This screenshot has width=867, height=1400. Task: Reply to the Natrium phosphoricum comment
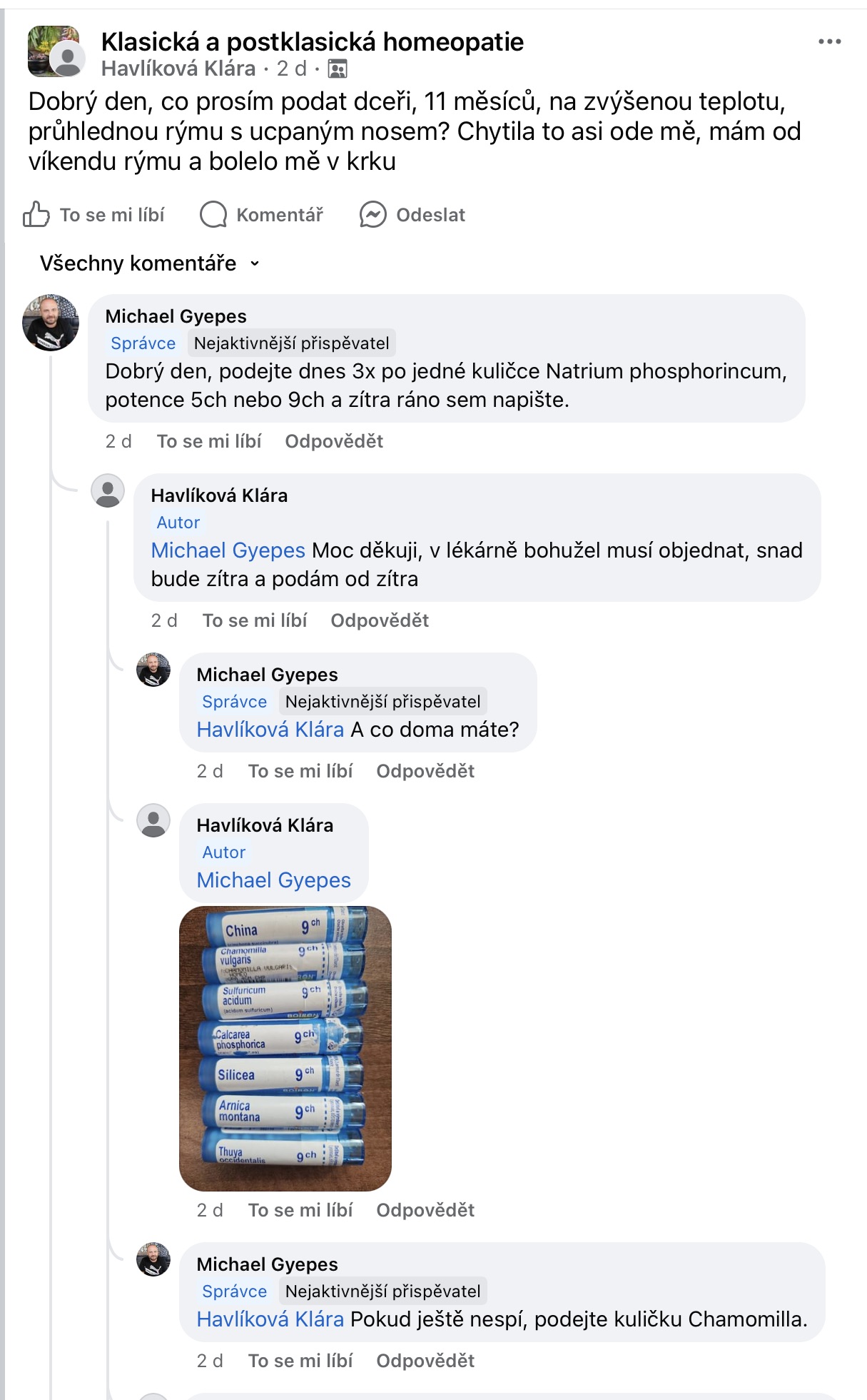(334, 441)
